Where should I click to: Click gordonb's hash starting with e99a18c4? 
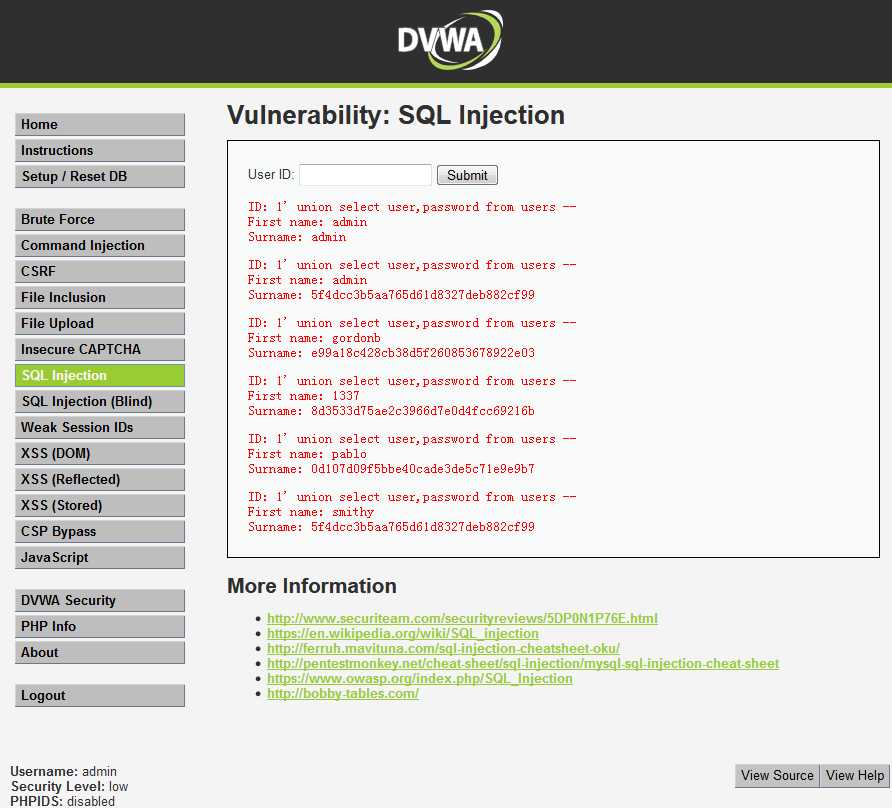[x=423, y=353]
